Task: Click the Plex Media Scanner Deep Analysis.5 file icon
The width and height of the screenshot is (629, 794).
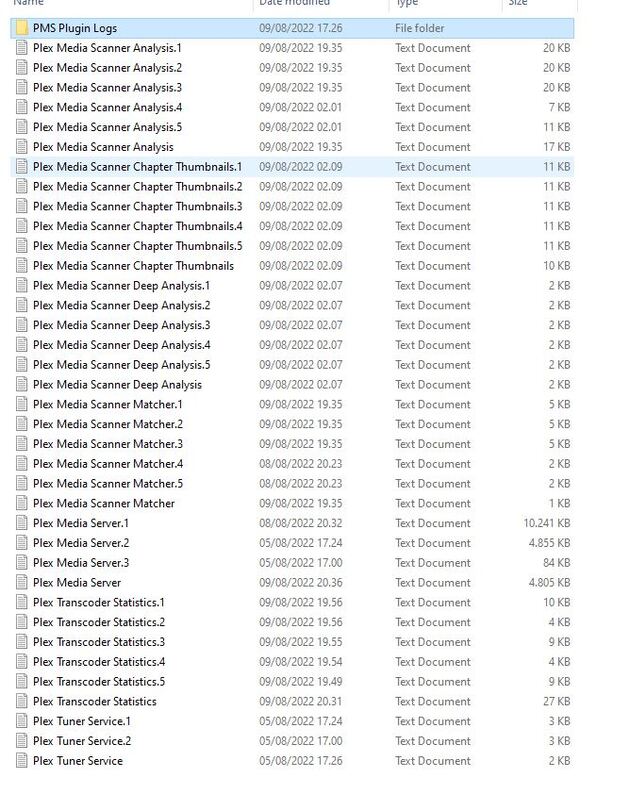Action: click(x=22, y=364)
